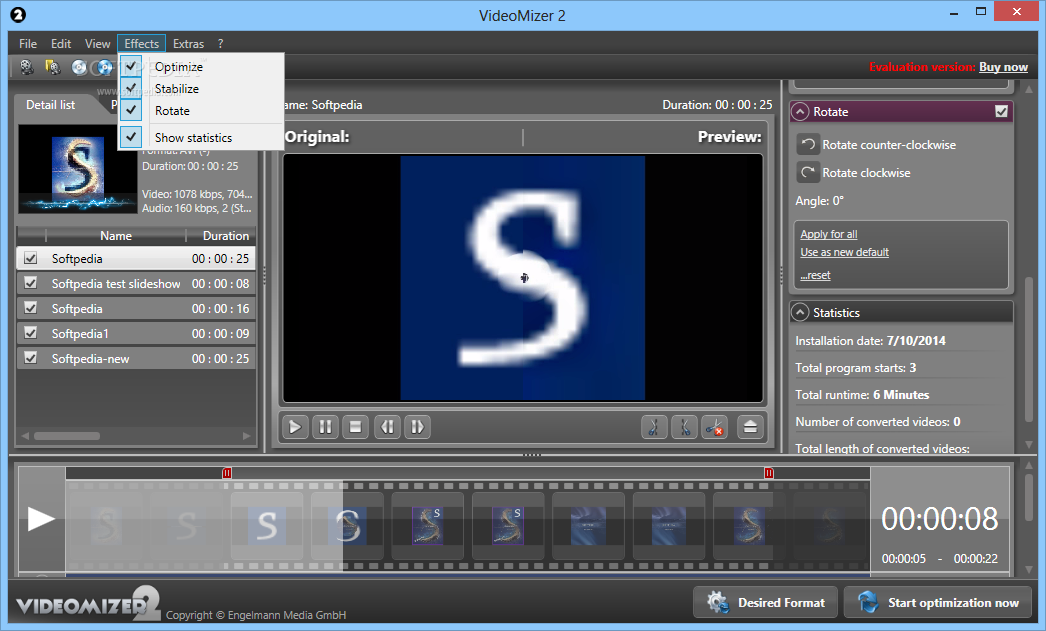Click the large timeline play button
The image size is (1046, 631).
[41, 519]
